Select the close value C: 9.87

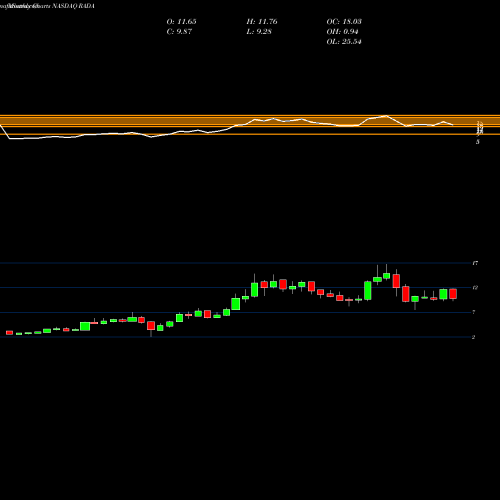click(179, 32)
